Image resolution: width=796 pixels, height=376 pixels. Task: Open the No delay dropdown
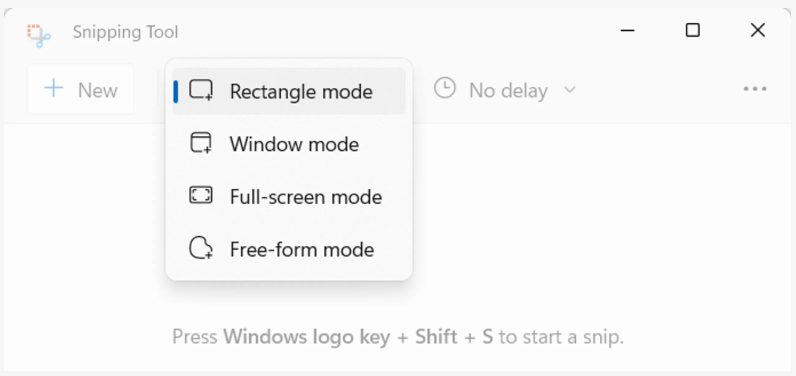(x=505, y=90)
